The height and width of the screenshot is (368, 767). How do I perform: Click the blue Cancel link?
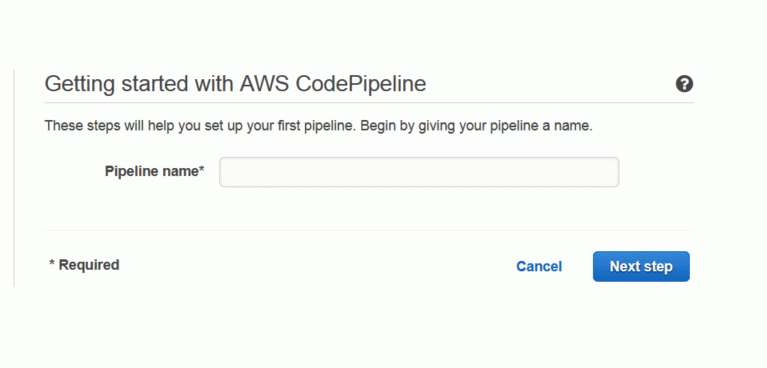[539, 266]
